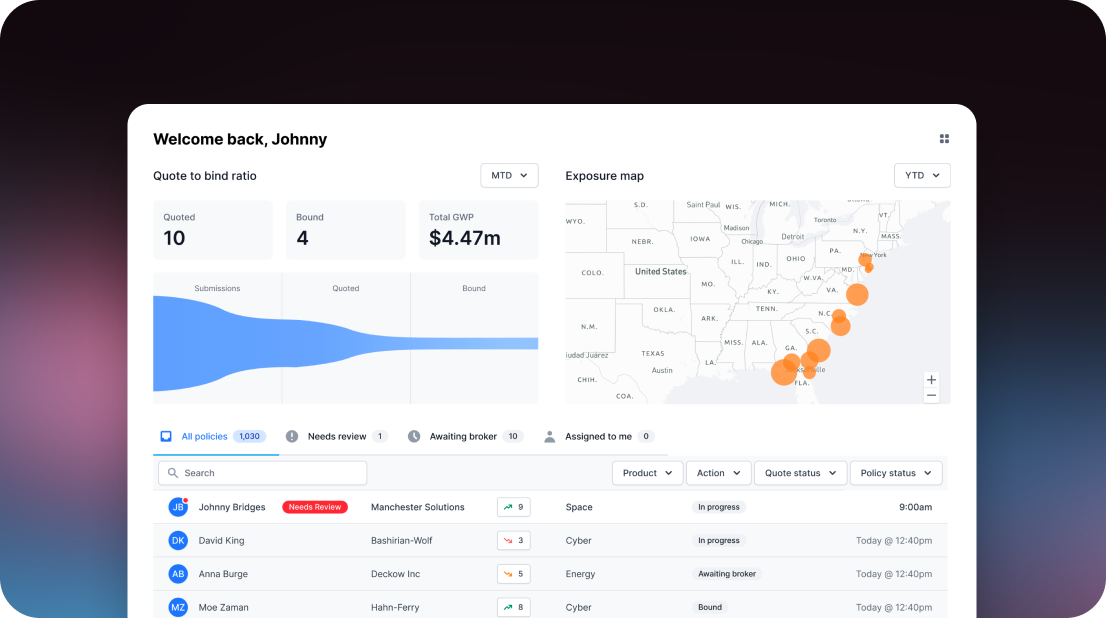Click the Needs review exclamation icon
The image size is (1106, 618).
(292, 436)
